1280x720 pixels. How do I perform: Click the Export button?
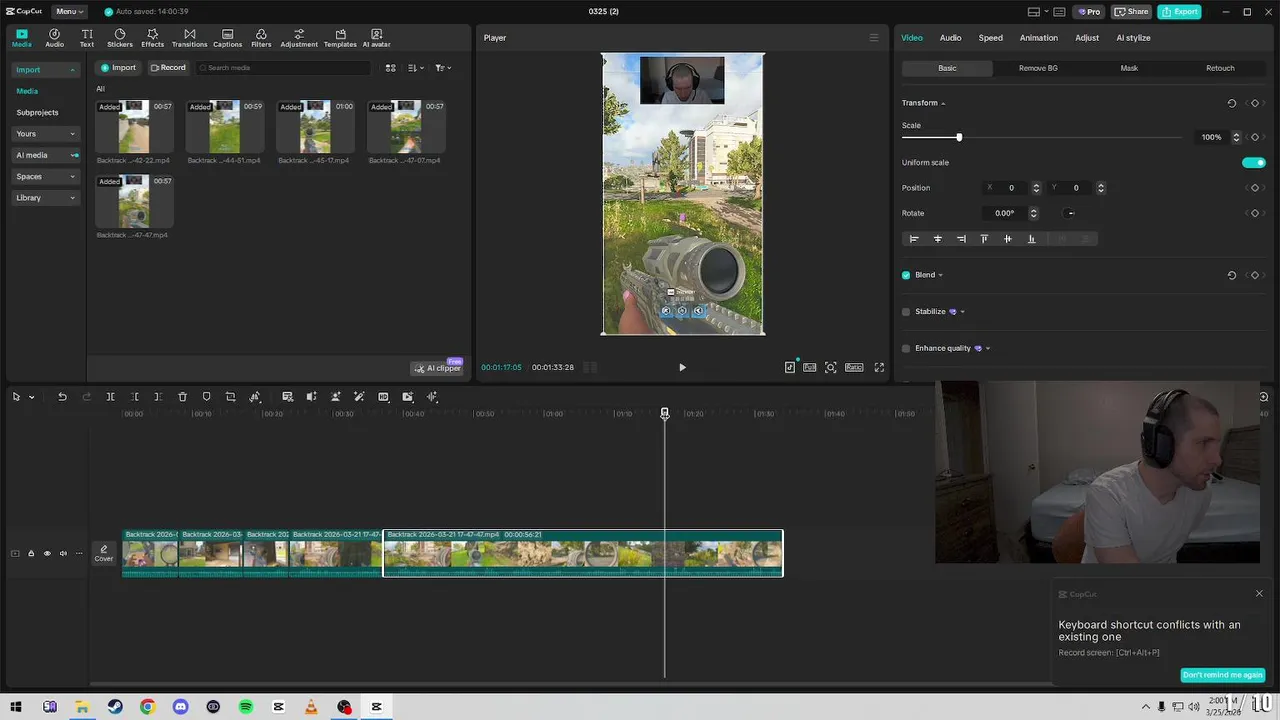(1179, 11)
